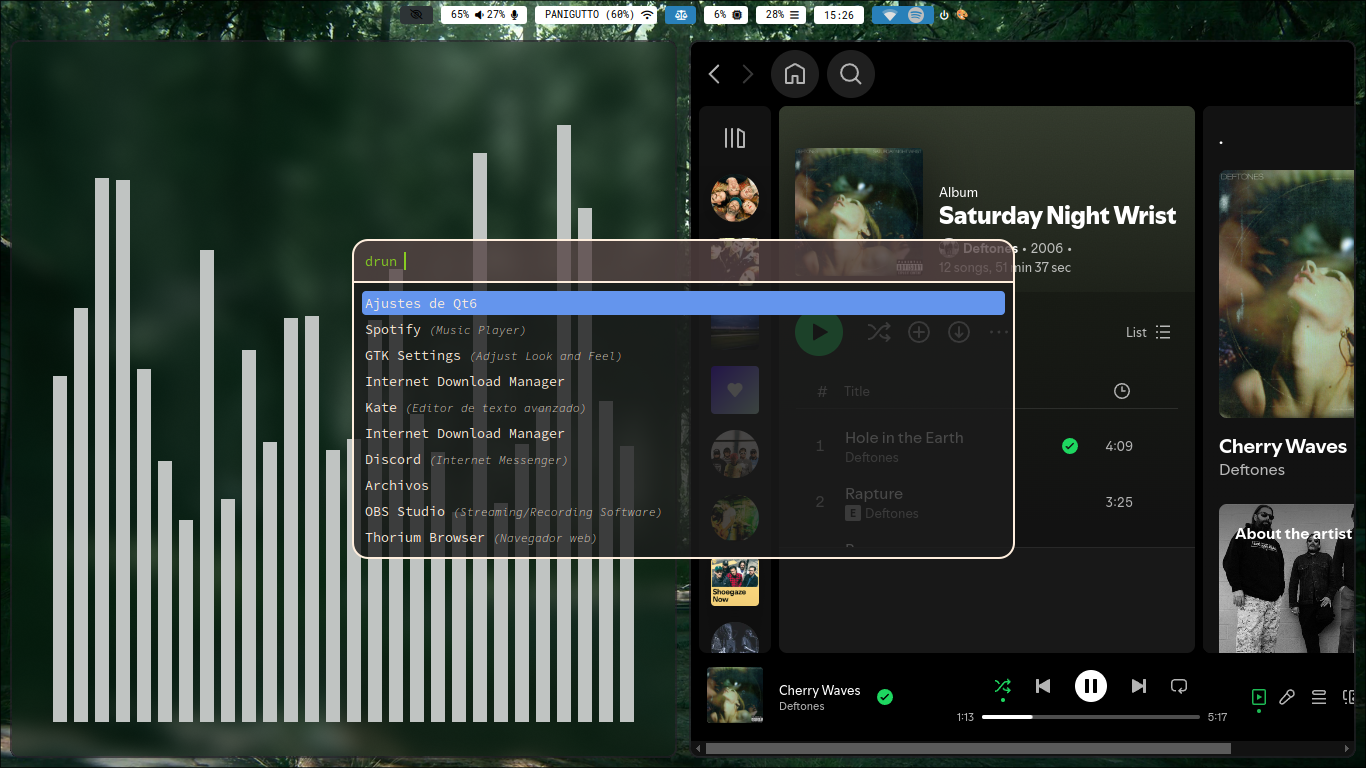Open the power icon in the top bar
This screenshot has width=1366, height=768.
(x=944, y=15)
